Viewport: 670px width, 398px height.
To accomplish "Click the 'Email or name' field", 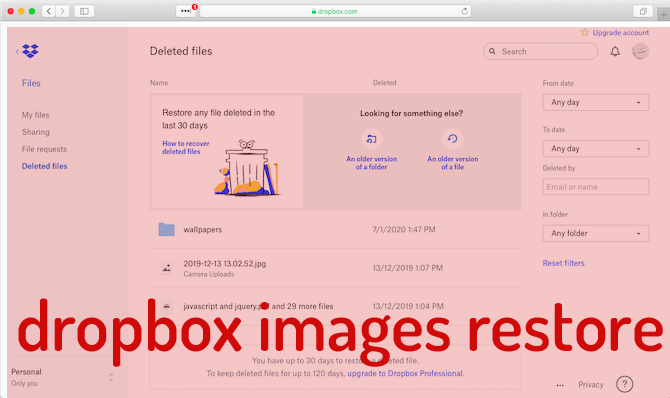I will point(596,187).
